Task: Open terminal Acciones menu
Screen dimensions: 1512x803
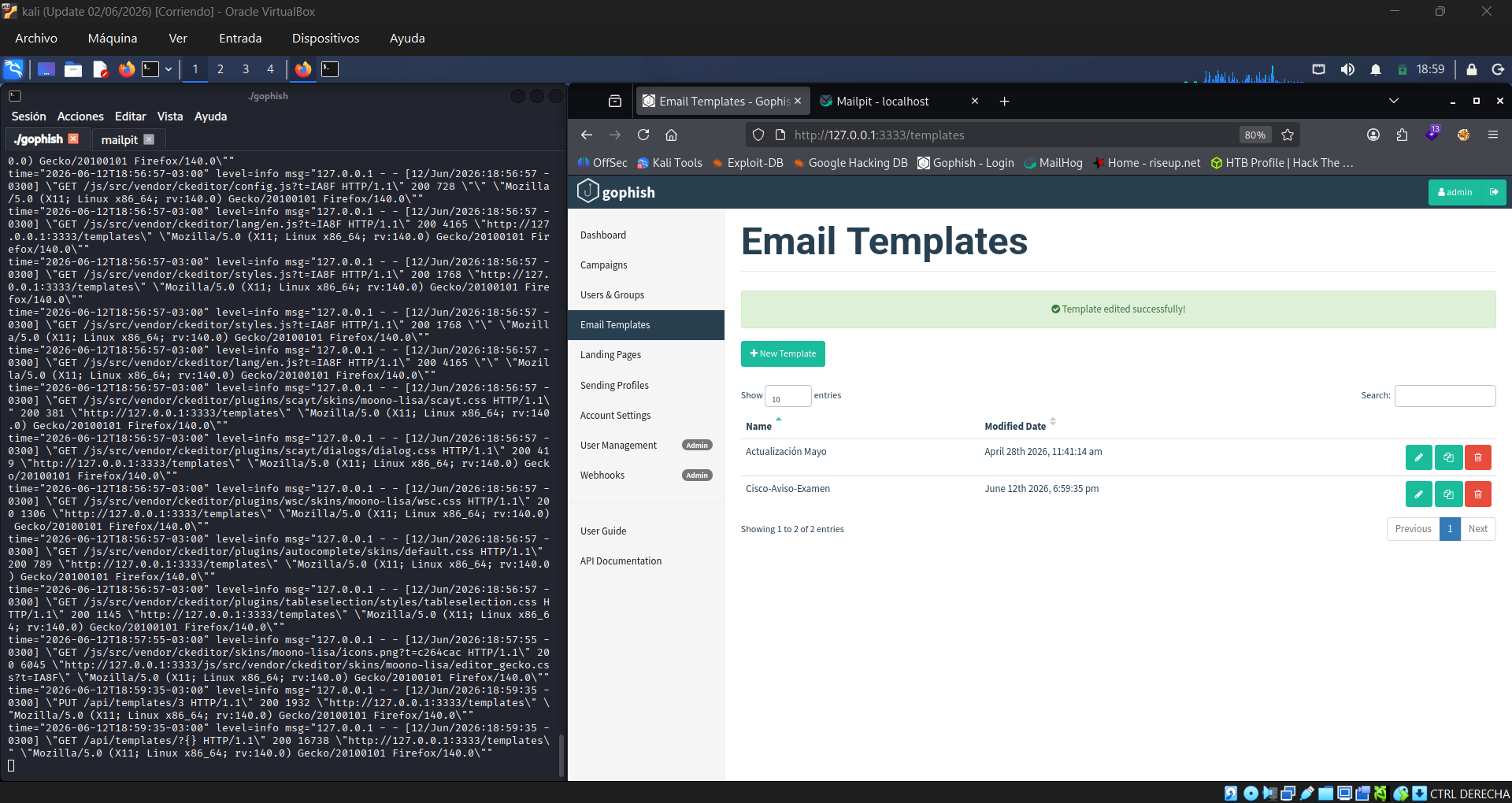Action: point(80,117)
